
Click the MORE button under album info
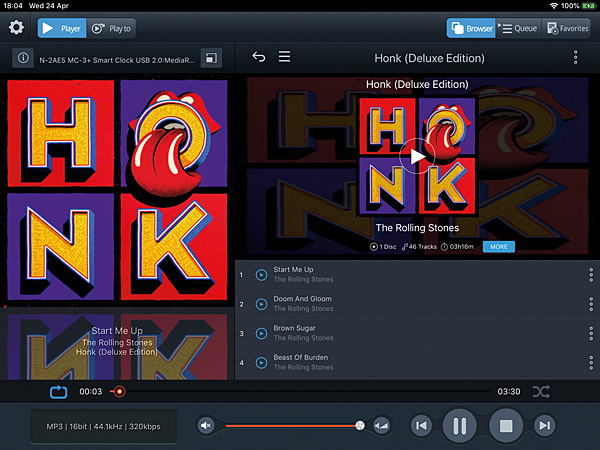(x=499, y=247)
